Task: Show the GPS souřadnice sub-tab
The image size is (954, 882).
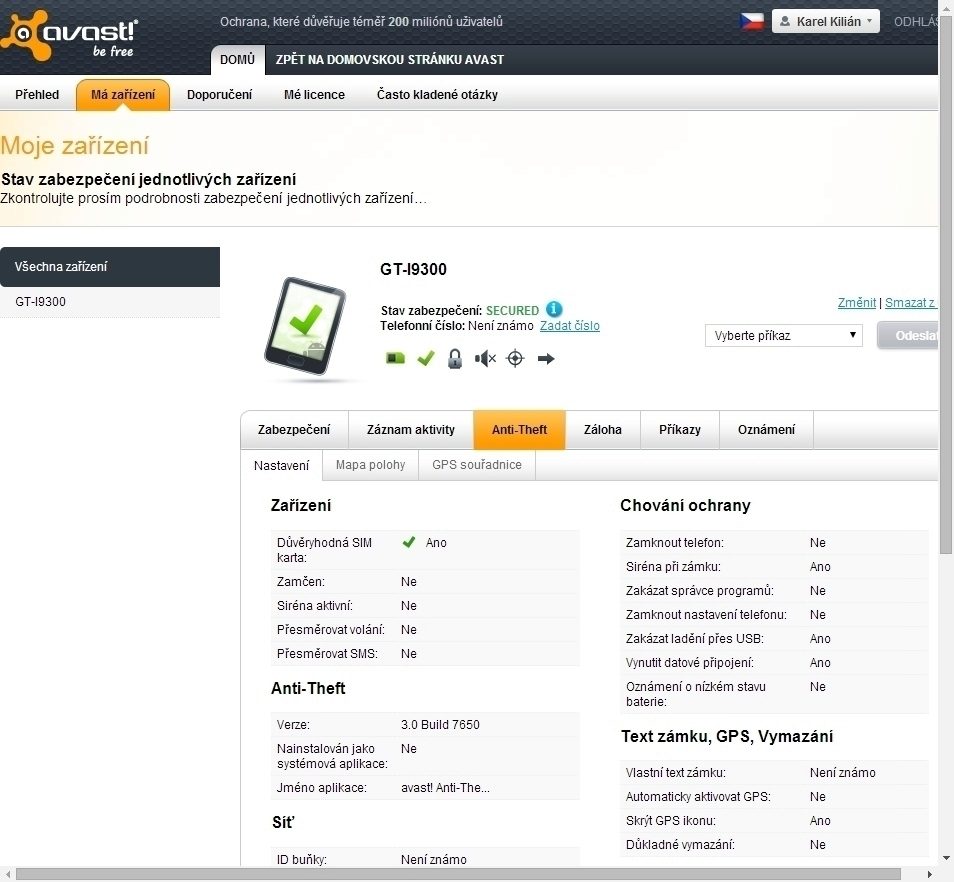Action: pos(476,465)
